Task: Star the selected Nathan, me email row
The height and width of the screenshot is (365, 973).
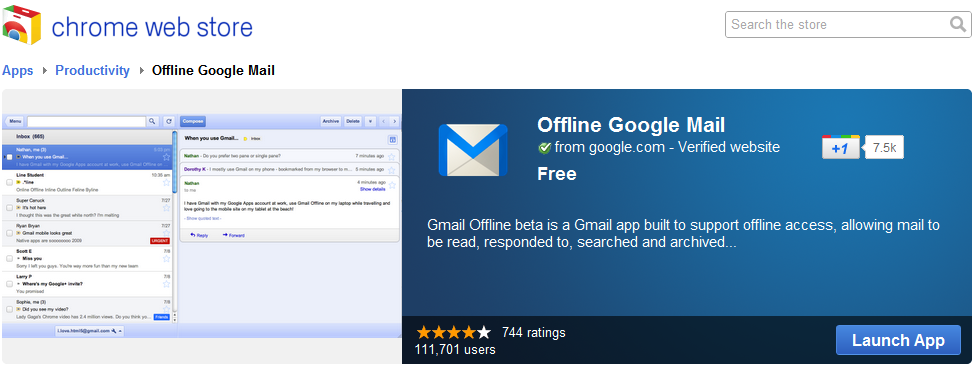Action: click(166, 157)
